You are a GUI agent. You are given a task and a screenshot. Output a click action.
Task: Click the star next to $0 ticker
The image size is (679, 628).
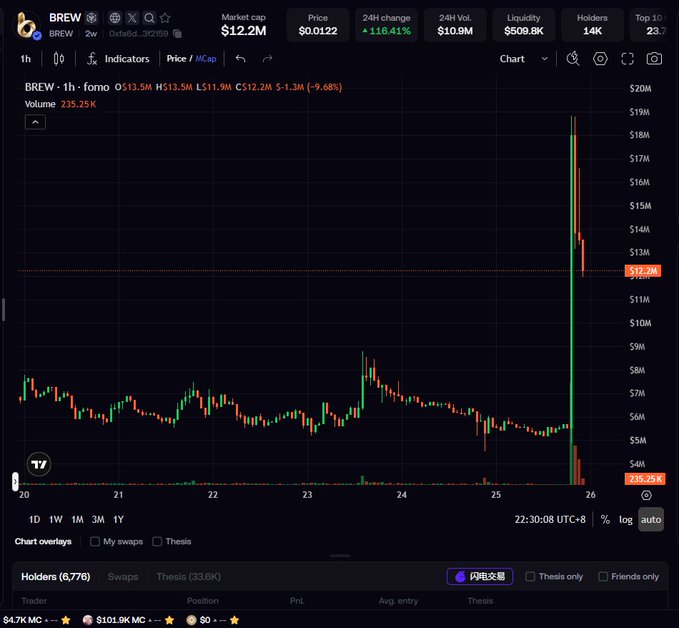pos(234,620)
